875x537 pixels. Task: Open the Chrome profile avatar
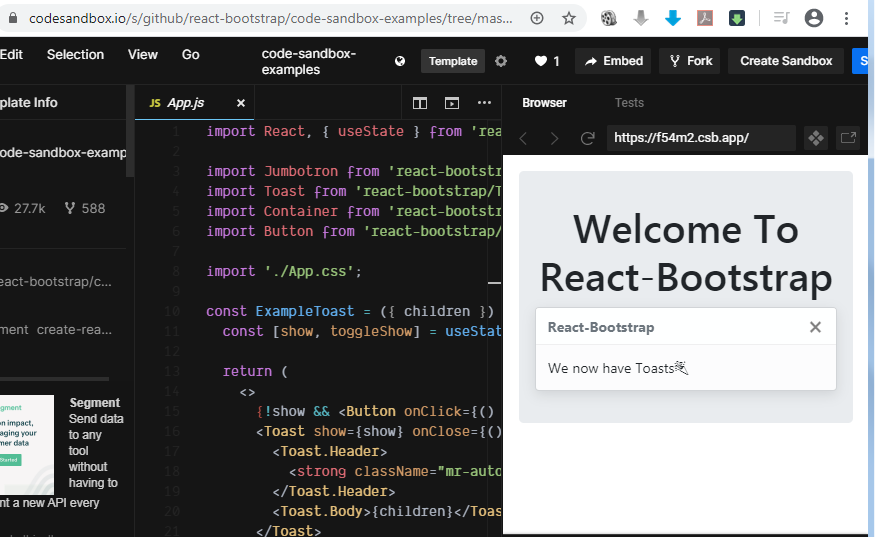(x=814, y=18)
